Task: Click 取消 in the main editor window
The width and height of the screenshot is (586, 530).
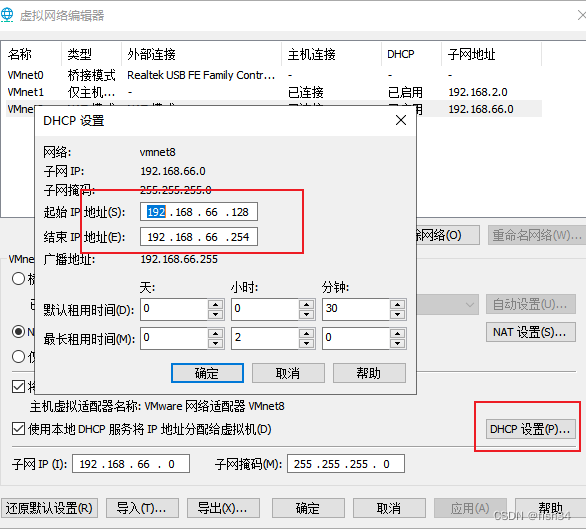Action: (x=389, y=508)
